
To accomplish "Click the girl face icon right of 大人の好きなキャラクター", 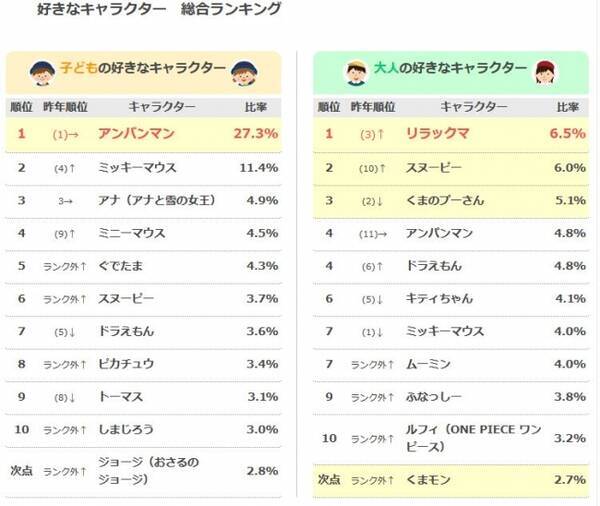I will (x=544, y=71).
